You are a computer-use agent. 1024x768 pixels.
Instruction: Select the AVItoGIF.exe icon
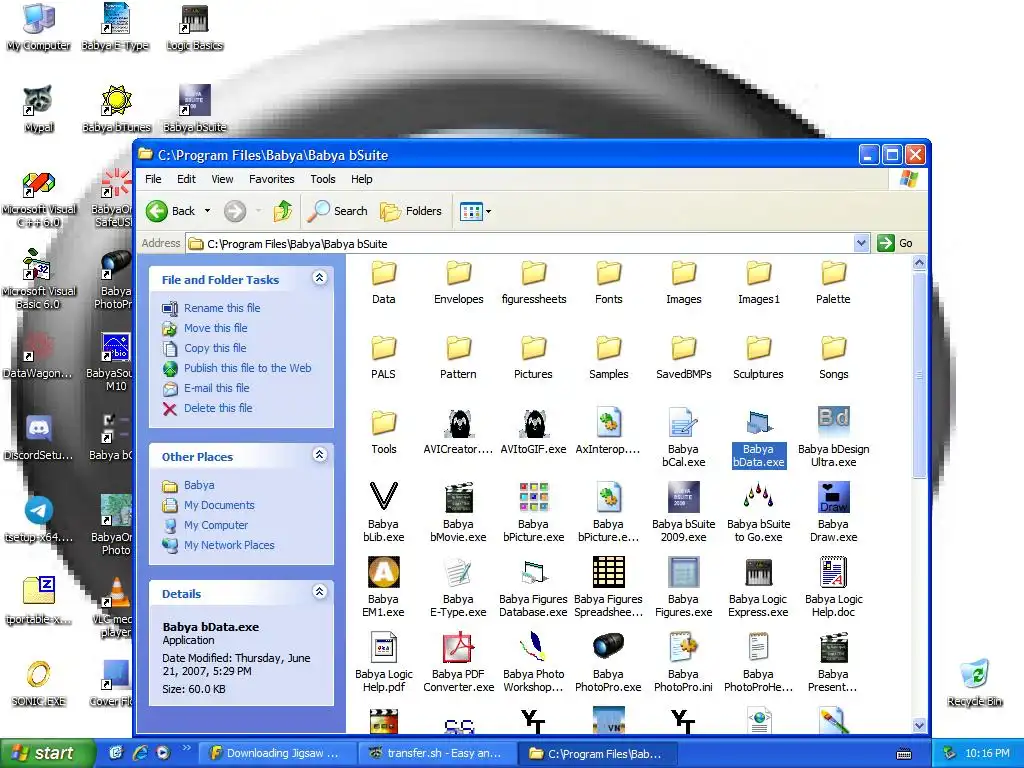coord(534,423)
